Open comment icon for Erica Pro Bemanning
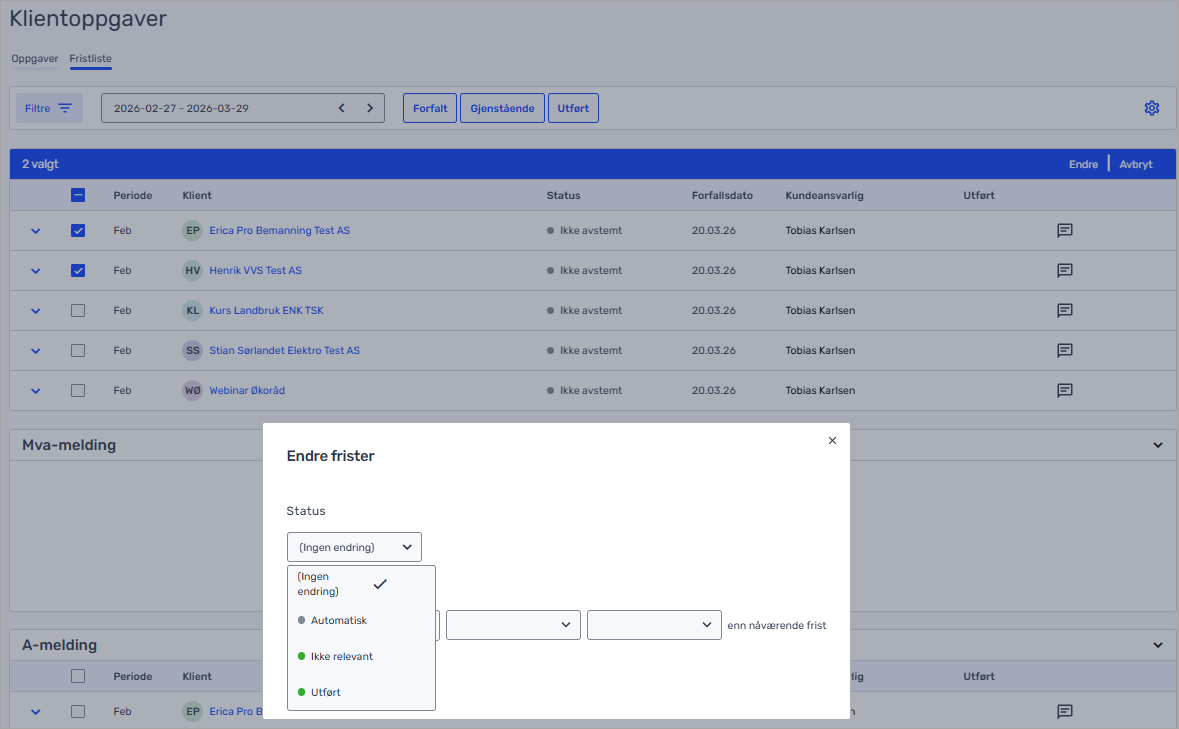Screen dimensions: 1179x729 pos(1065,231)
